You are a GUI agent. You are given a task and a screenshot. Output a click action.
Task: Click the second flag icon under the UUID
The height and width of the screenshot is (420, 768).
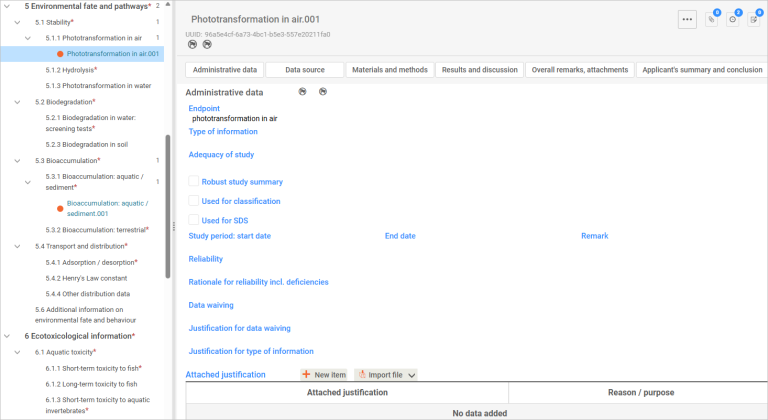pos(207,45)
